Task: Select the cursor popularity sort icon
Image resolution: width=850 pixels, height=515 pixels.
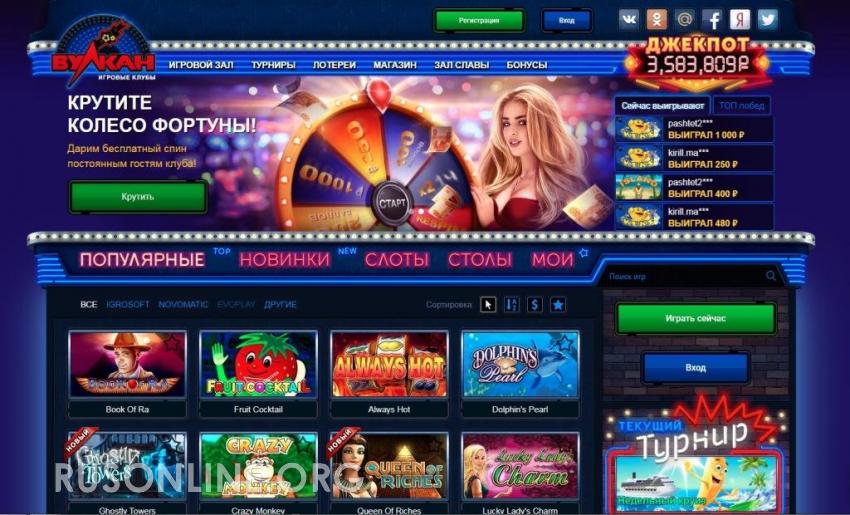Action: [x=488, y=305]
